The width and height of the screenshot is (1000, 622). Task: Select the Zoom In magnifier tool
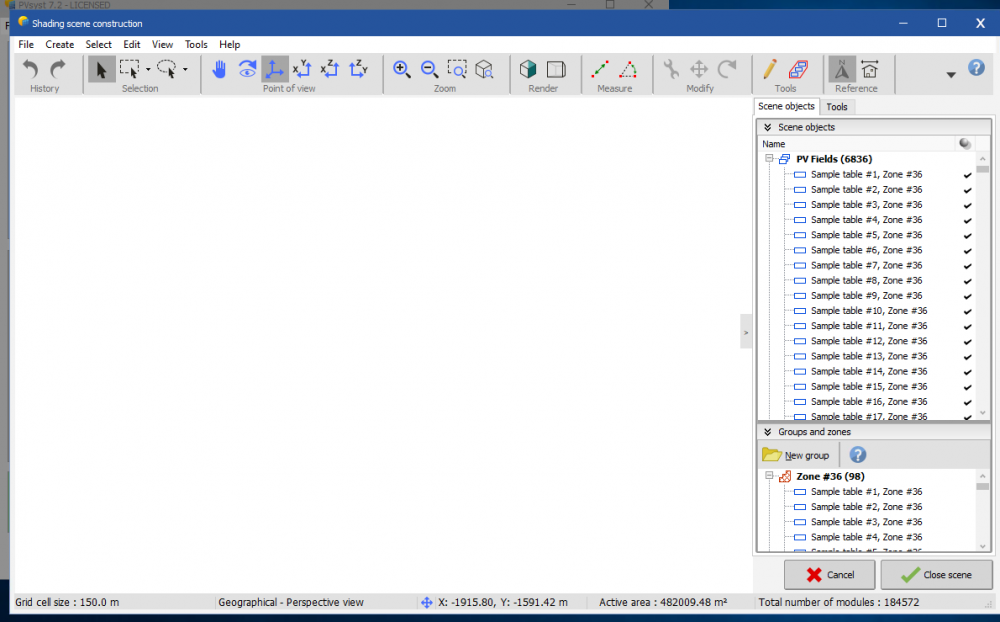click(x=402, y=69)
